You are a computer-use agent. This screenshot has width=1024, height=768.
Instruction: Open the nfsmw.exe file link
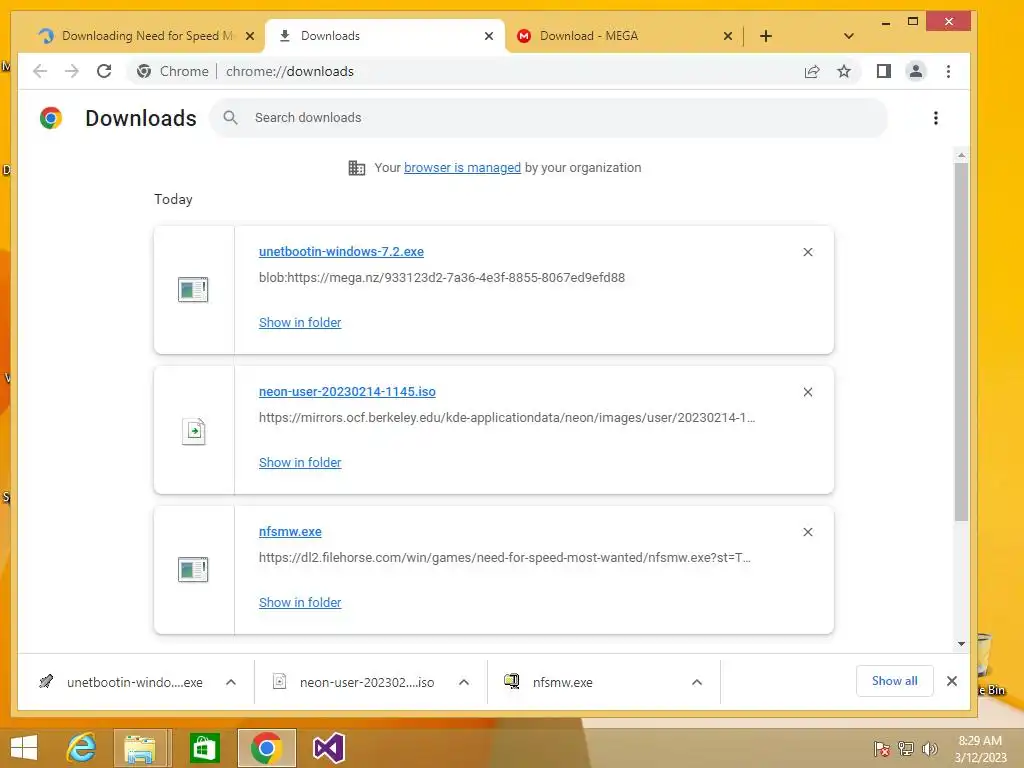(x=290, y=532)
